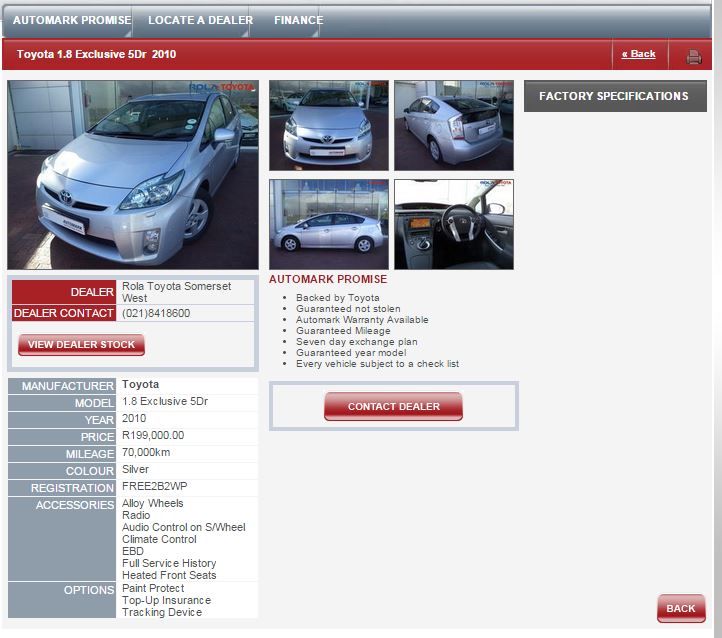
Task: Click the manufacturer value Toyota
Action: click(x=140, y=384)
